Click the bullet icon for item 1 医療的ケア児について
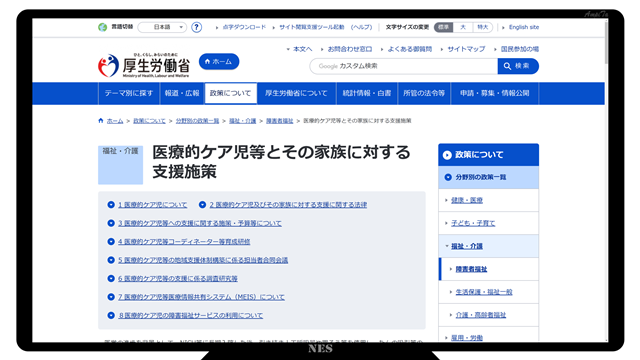This screenshot has height=360, width=640. click(x=111, y=204)
